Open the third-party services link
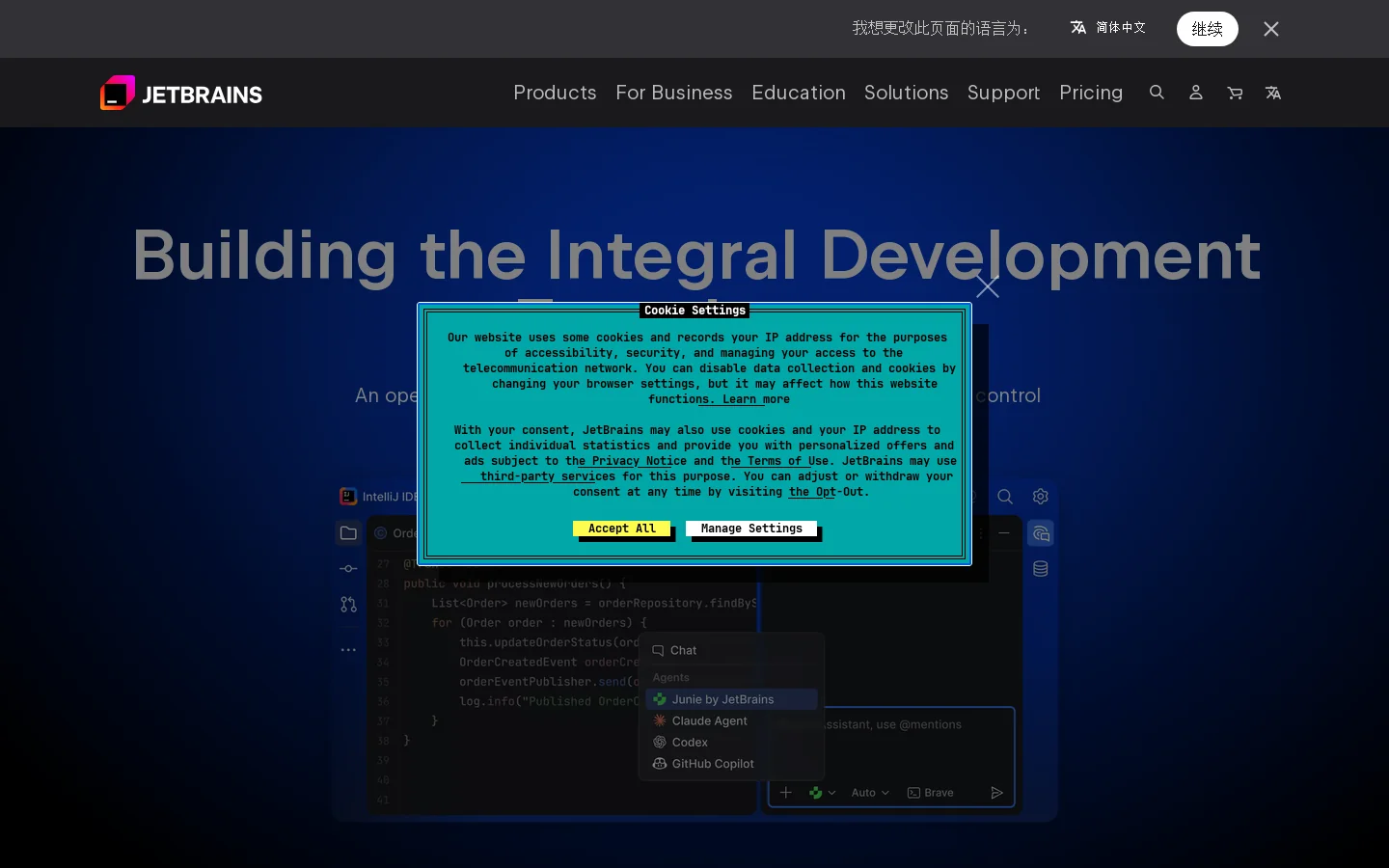Screen dimensions: 1389x868 [x=547, y=476]
